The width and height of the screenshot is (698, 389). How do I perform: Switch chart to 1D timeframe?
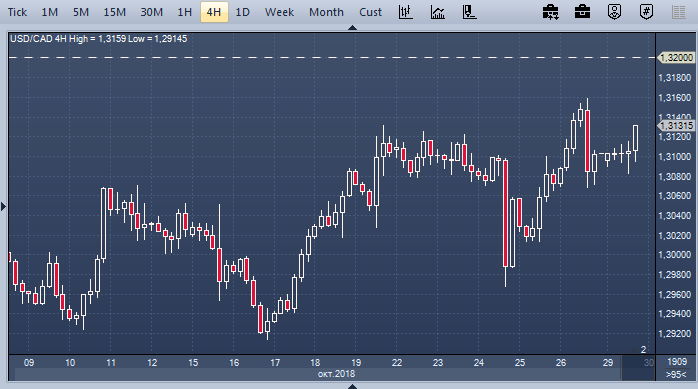(x=242, y=12)
